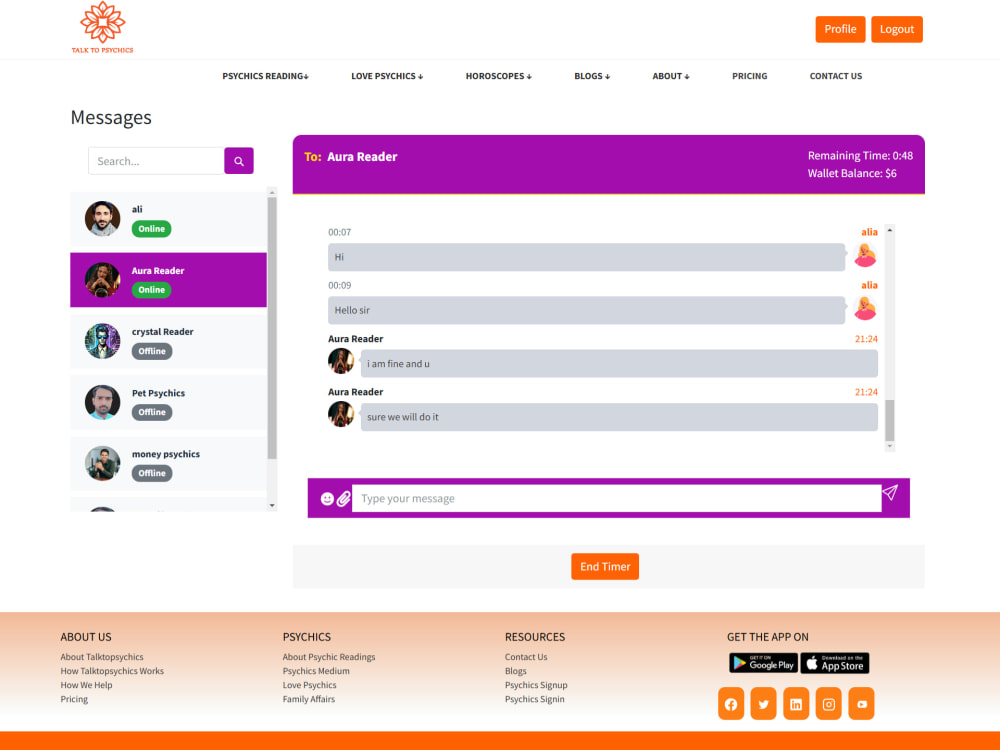This screenshot has width=1000, height=750.
Task: Click the chat window scrollbar thumb
Action: click(890, 420)
